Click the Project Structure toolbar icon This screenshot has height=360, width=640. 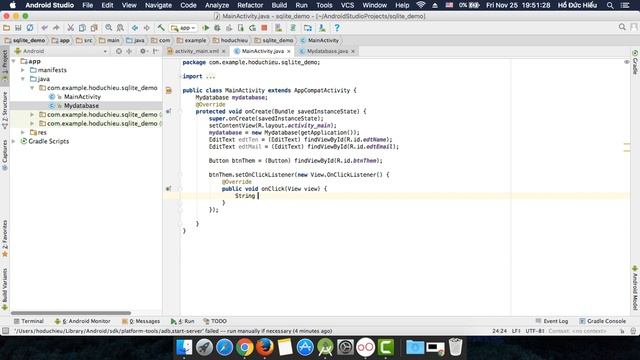tap(307, 28)
